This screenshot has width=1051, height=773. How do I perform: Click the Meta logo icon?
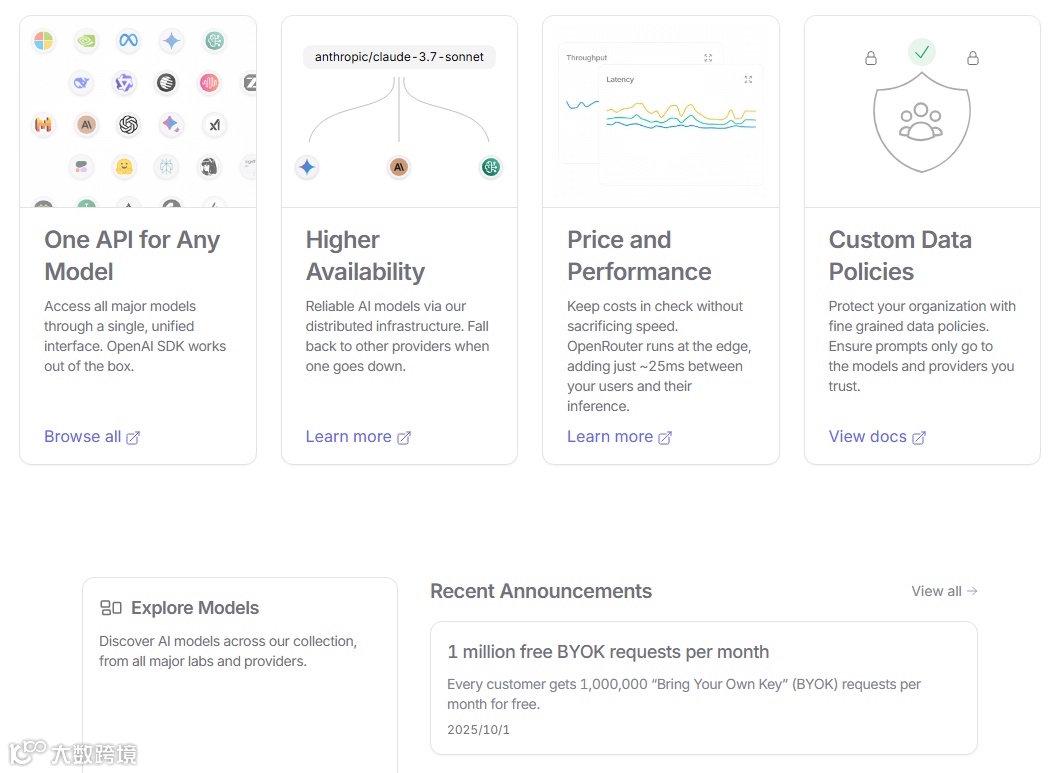click(128, 41)
